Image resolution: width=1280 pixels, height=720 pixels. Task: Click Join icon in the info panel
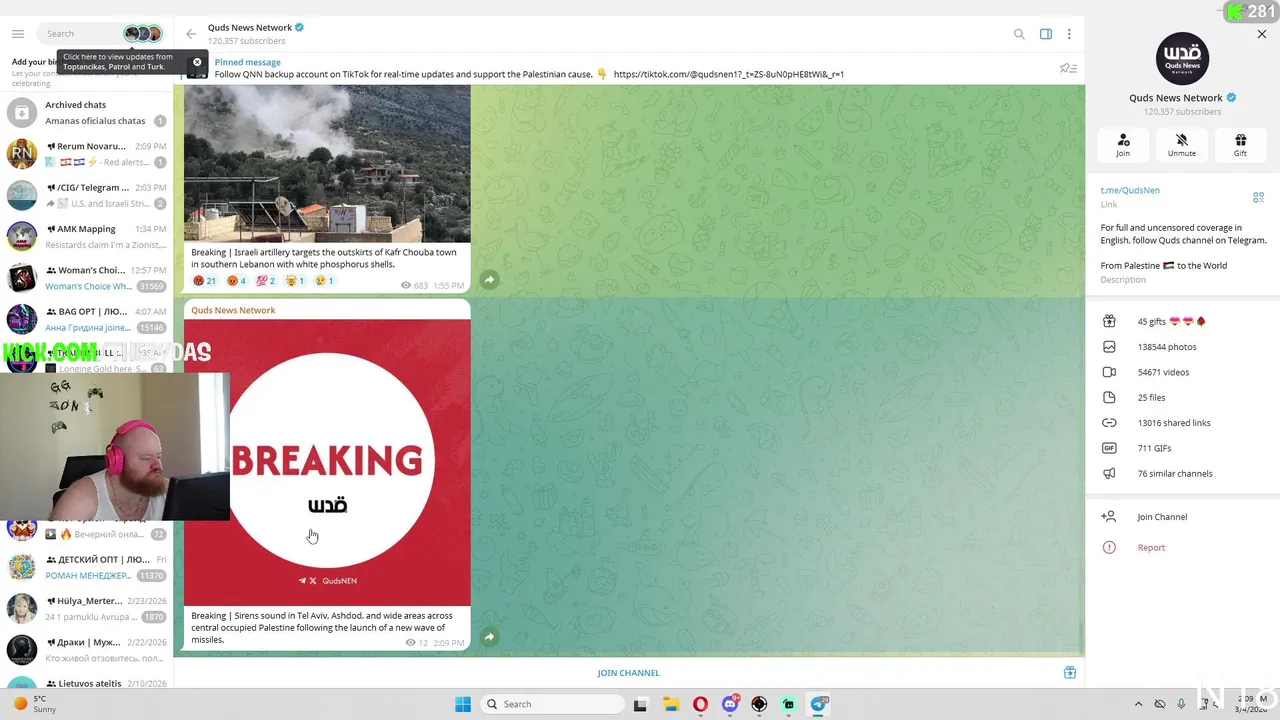[1123, 145]
